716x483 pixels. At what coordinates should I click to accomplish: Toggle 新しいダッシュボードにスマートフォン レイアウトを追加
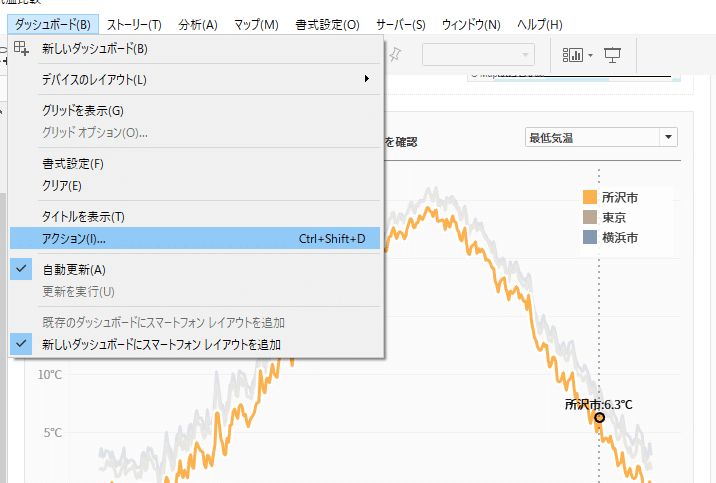pos(195,344)
